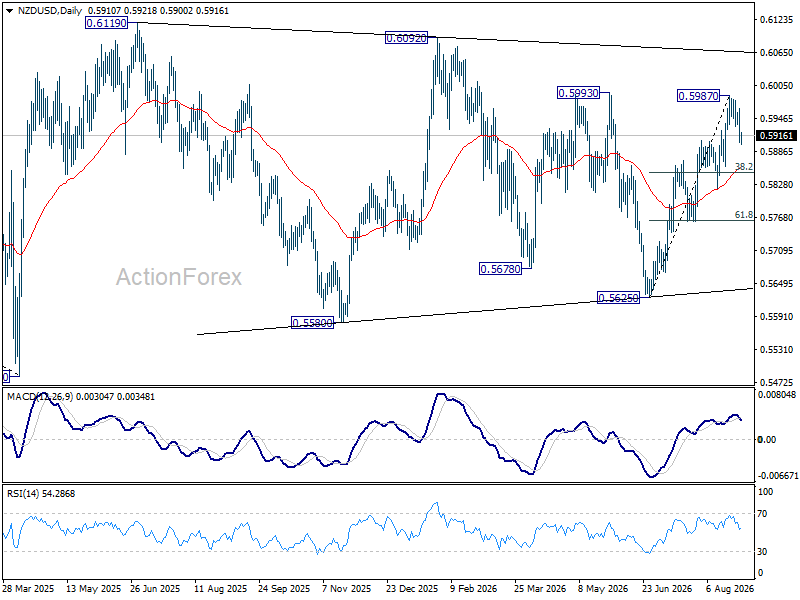The image size is (800, 600).
Task: Select the 7 Nov 2025 date marker
Action: [347, 588]
